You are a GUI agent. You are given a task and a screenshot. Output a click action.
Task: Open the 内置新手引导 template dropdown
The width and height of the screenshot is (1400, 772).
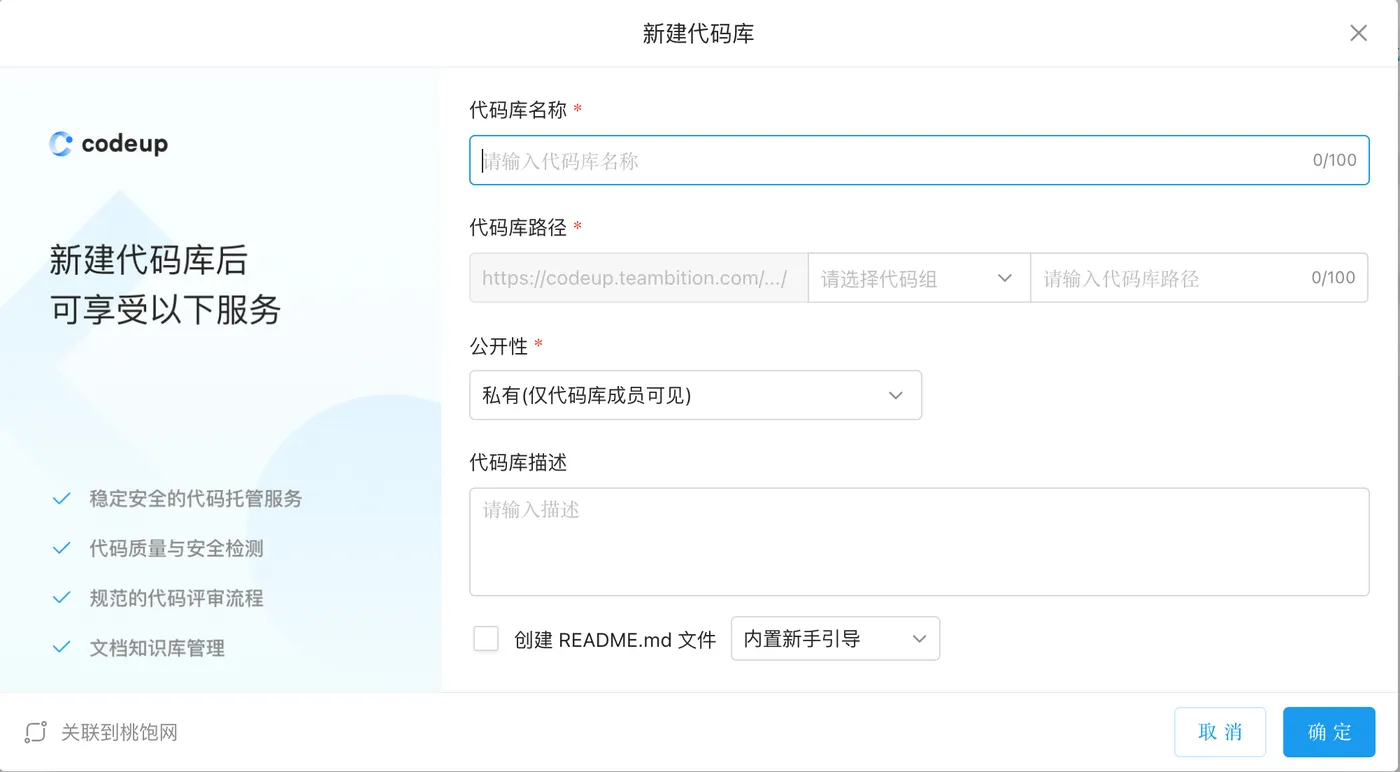(835, 639)
